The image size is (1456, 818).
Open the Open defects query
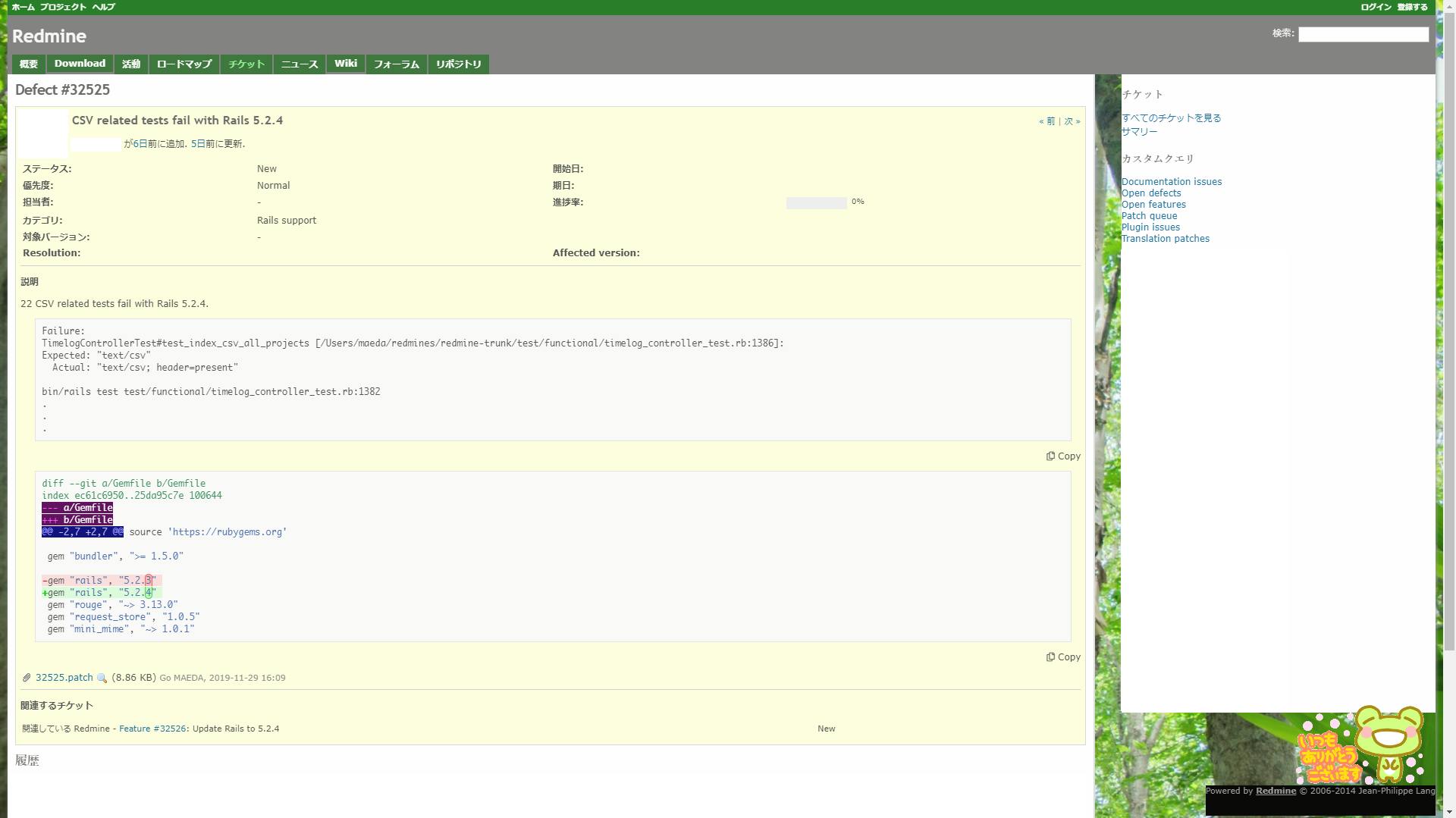point(1151,193)
